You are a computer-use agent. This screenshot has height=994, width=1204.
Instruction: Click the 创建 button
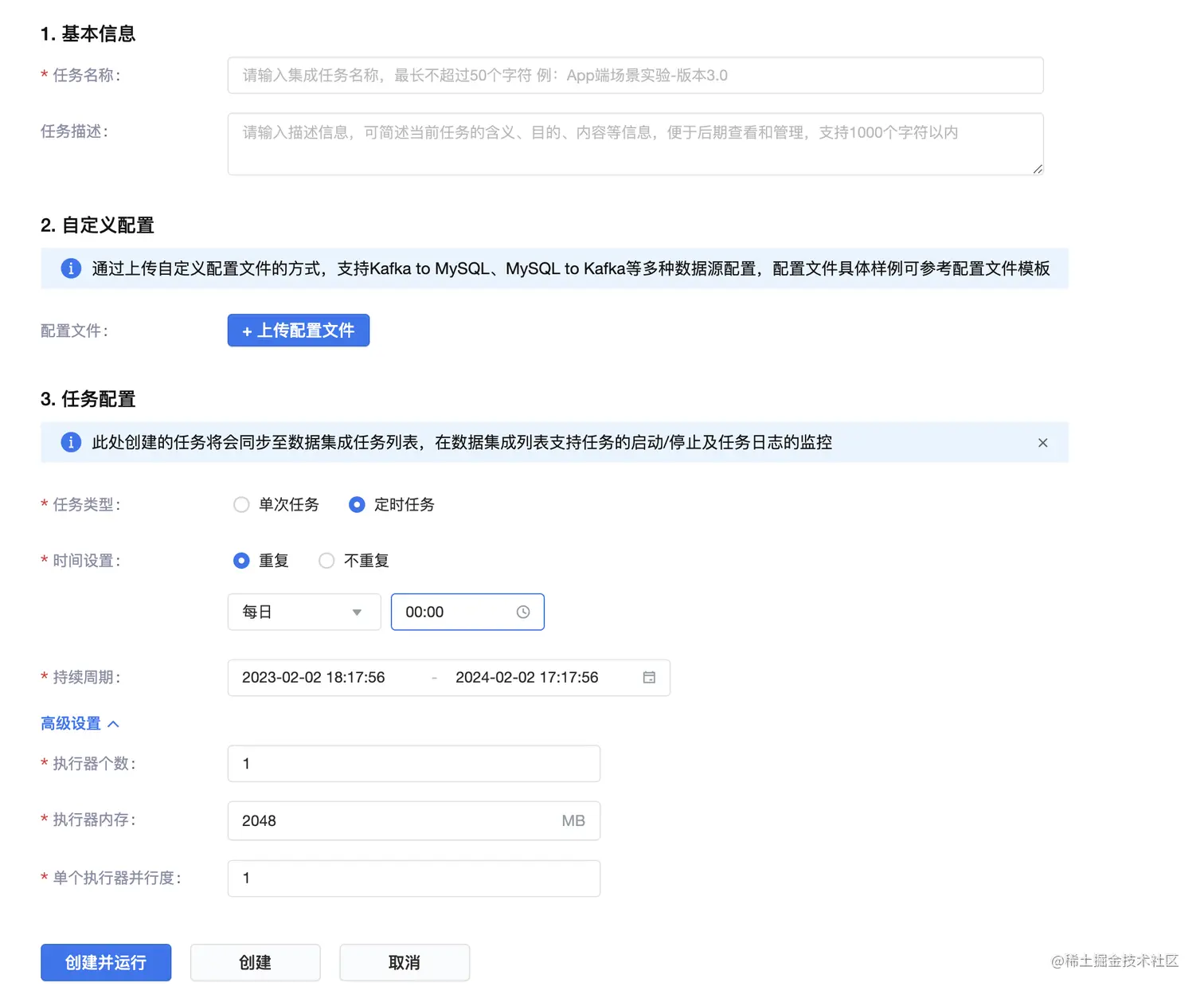pos(256,962)
